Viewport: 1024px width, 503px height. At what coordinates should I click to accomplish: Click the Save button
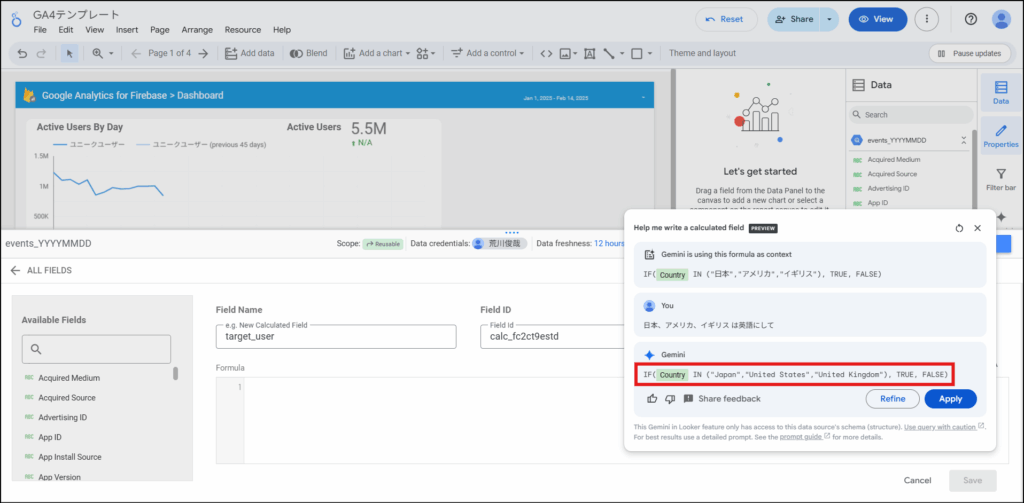972,480
